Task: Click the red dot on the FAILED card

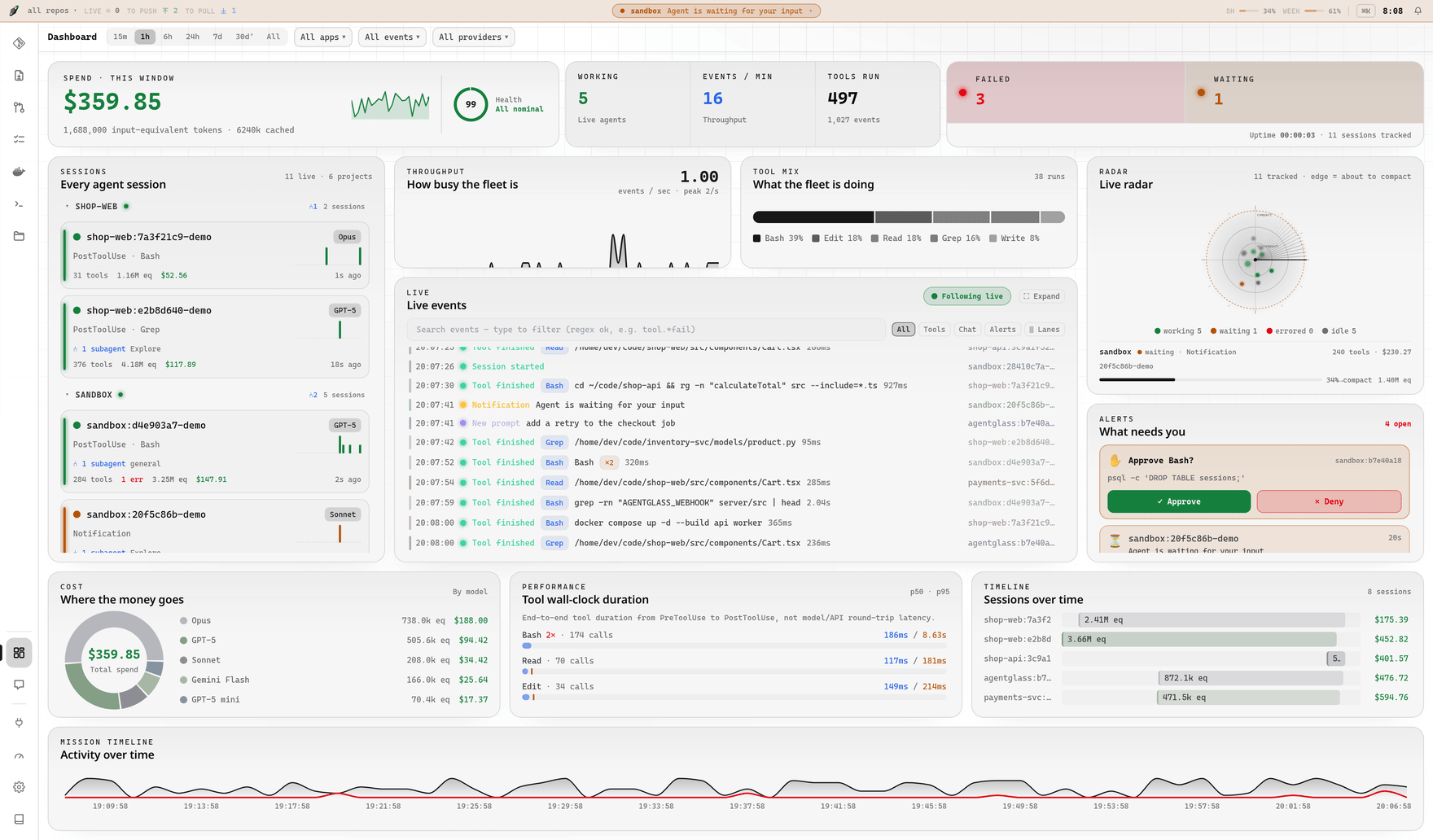Action: click(962, 93)
